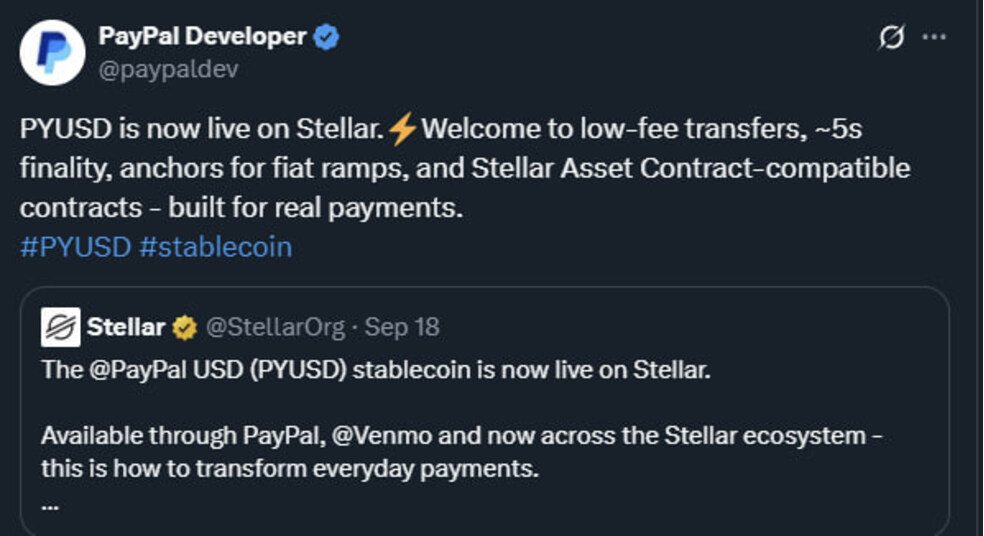984x536 pixels.
Task: Click the gold verified badge beside Stellar
Action: (185, 327)
